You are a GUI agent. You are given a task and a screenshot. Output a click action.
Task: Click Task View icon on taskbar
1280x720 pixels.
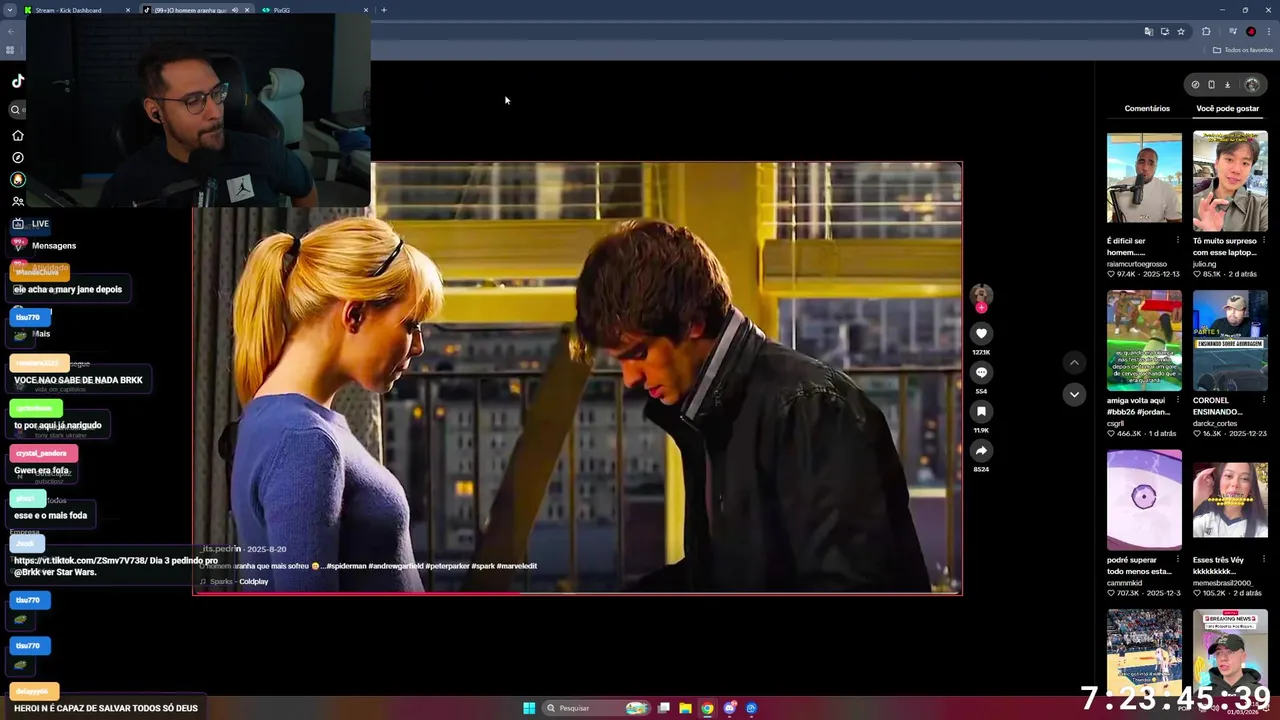point(663,708)
